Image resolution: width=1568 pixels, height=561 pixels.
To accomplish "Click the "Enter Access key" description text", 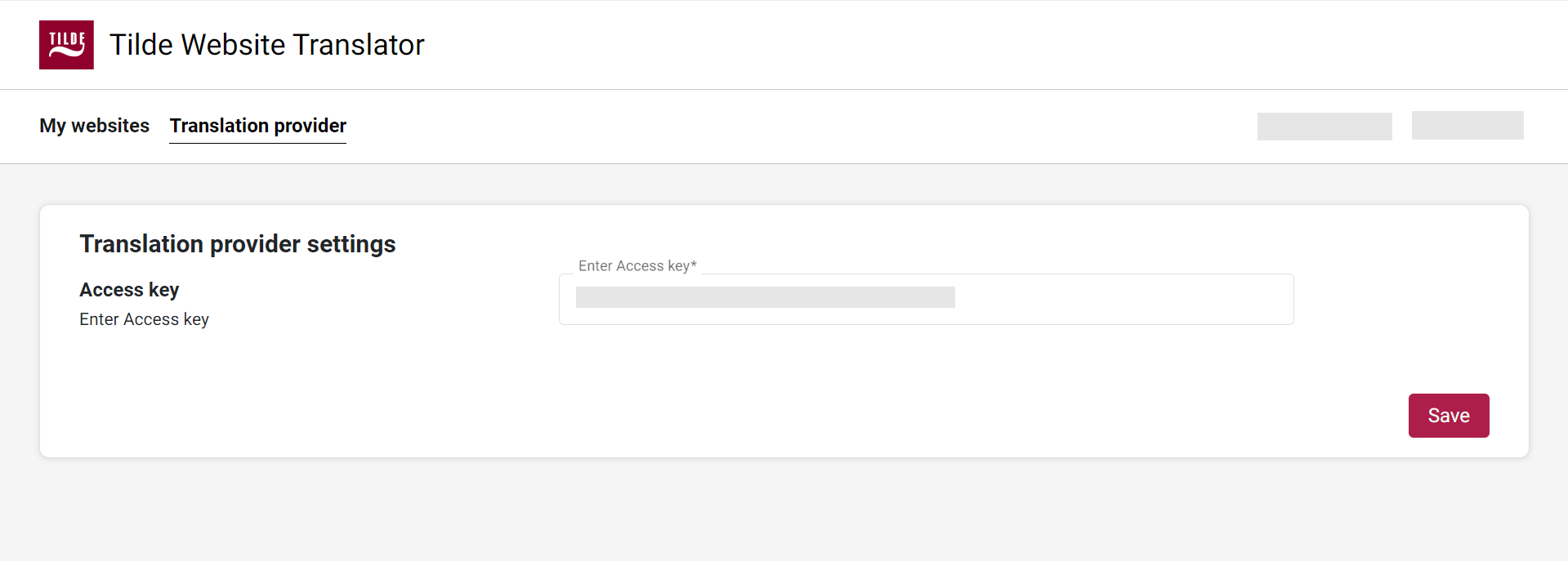I will 144,319.
